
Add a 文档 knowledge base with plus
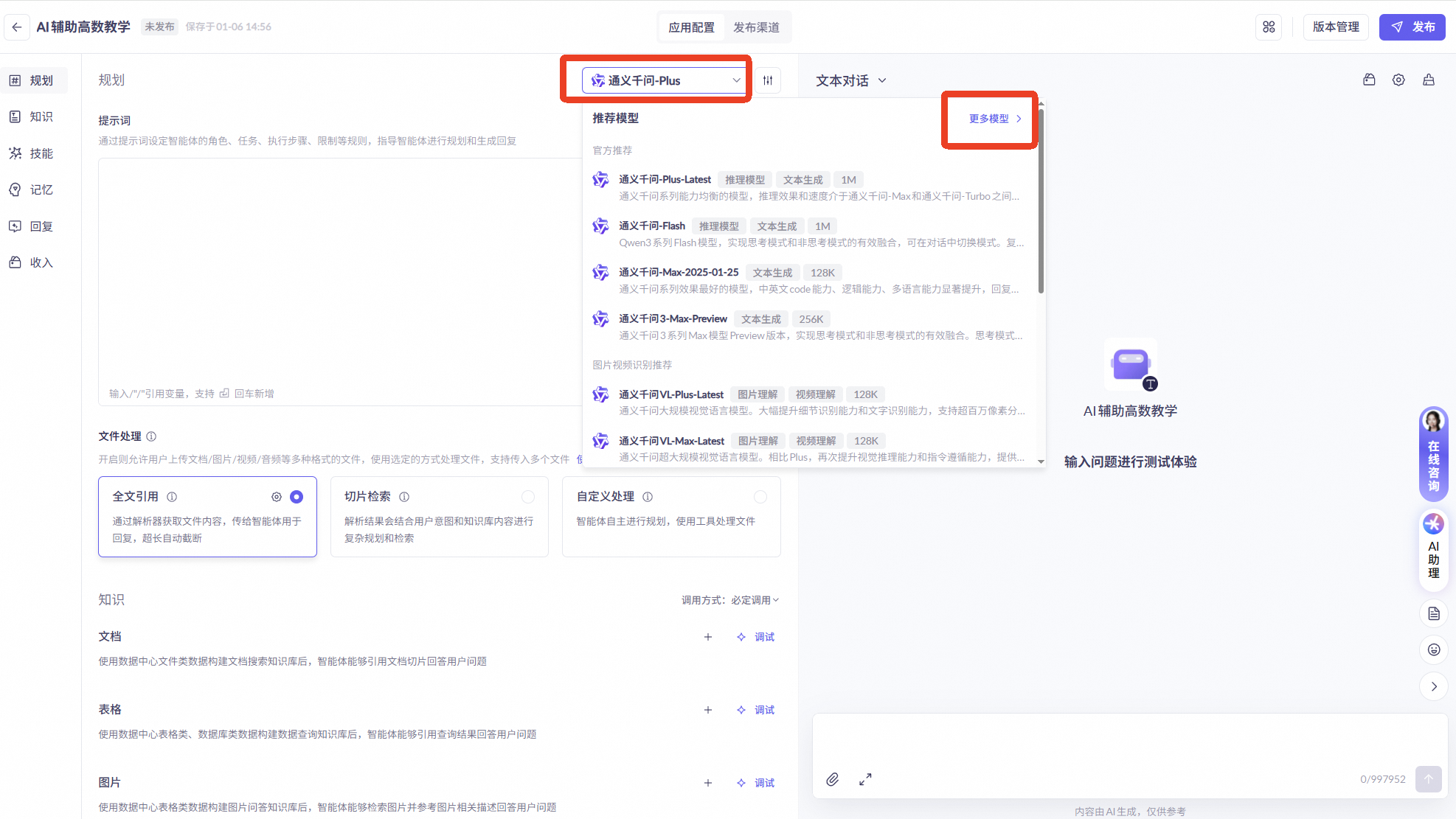click(708, 637)
